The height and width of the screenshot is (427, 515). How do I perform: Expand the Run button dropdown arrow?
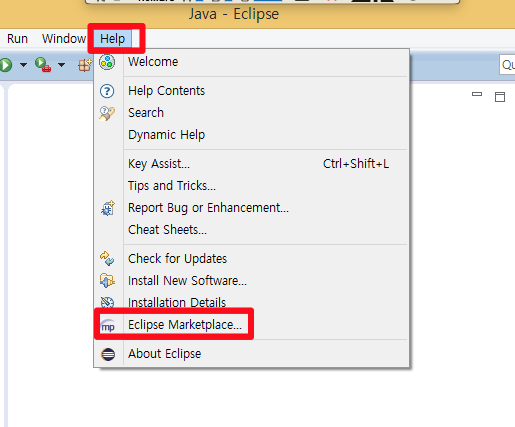pyautogui.click(x=23, y=65)
